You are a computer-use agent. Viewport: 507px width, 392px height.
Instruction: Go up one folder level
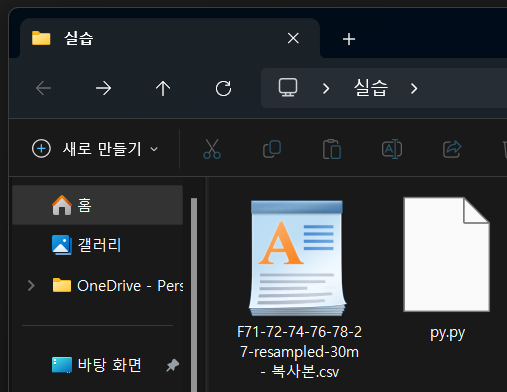point(163,88)
